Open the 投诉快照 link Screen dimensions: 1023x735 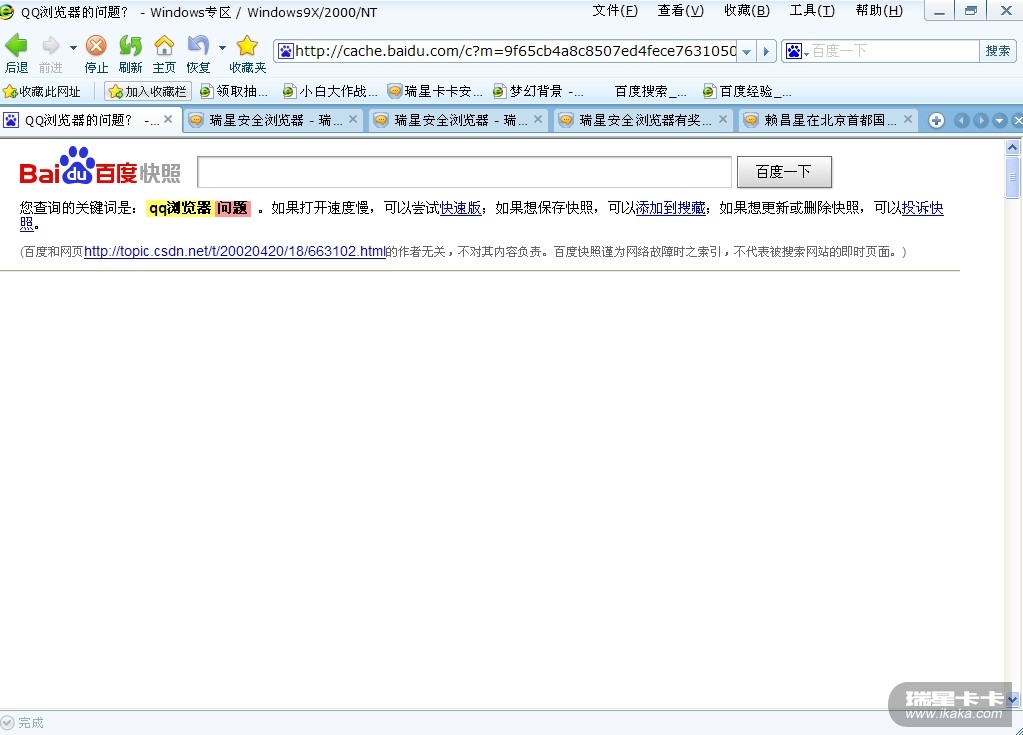pos(923,208)
